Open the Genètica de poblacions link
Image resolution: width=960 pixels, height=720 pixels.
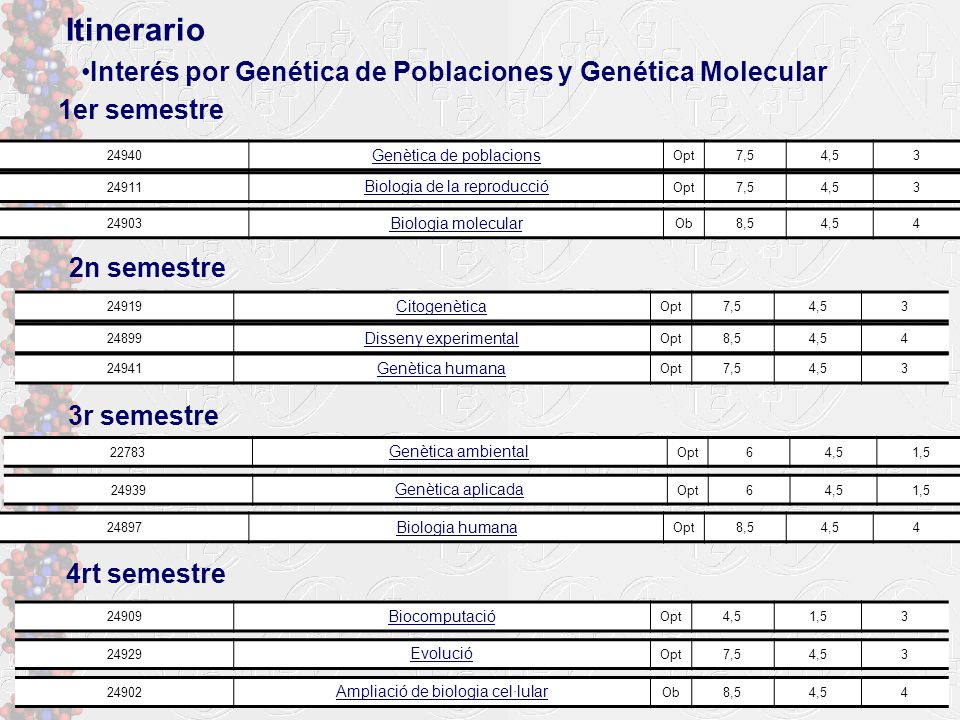[x=456, y=156]
